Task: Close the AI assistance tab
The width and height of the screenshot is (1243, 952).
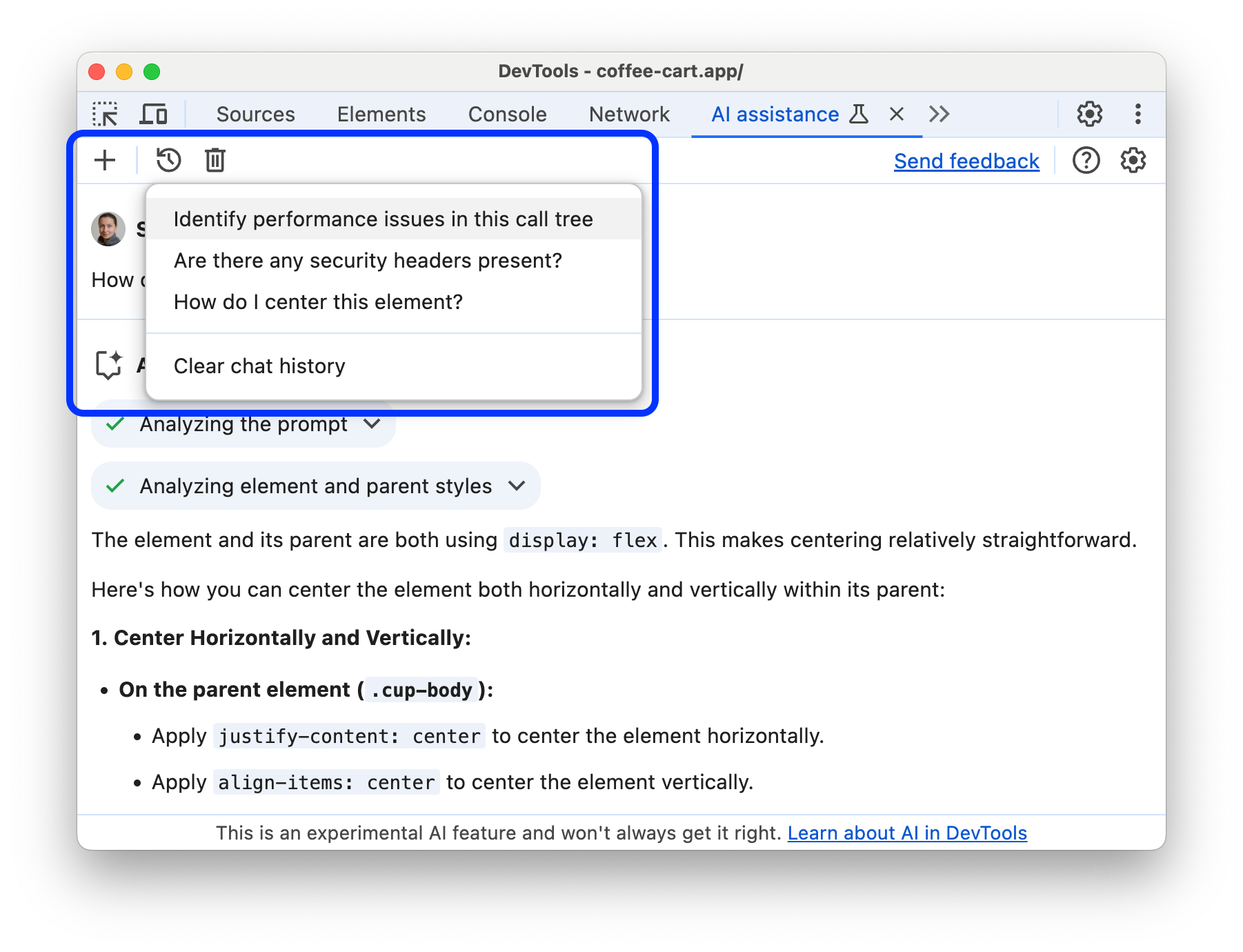Action: click(x=895, y=114)
